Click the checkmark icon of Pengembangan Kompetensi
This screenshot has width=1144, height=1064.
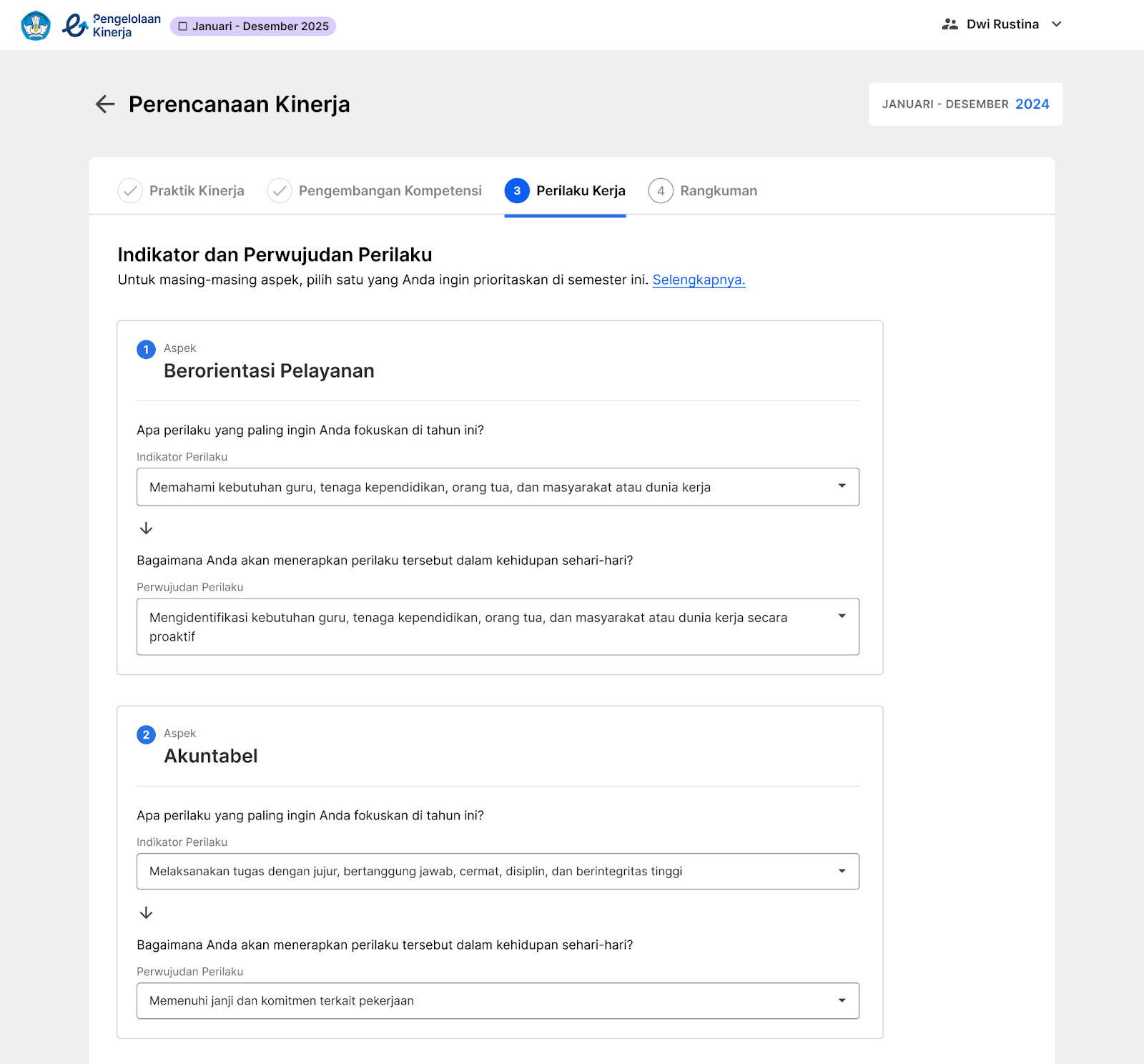[x=280, y=191]
